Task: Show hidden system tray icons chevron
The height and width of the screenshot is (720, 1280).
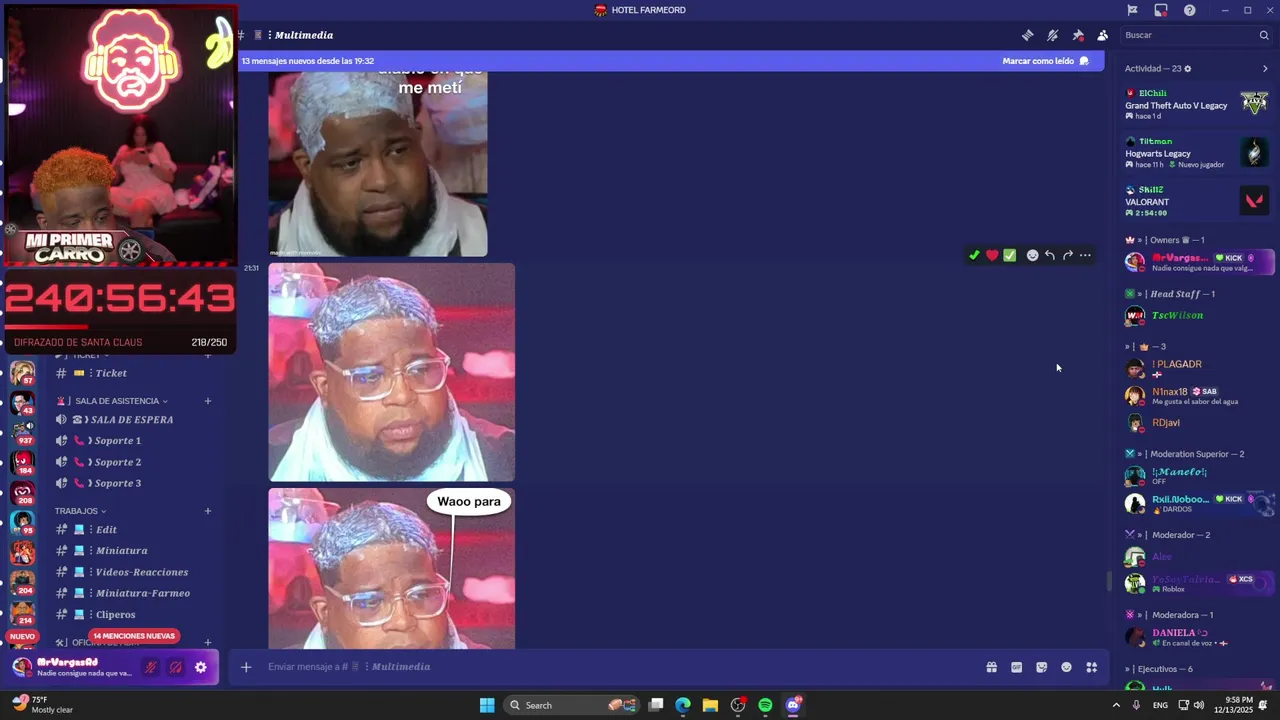Action: pos(1117,705)
